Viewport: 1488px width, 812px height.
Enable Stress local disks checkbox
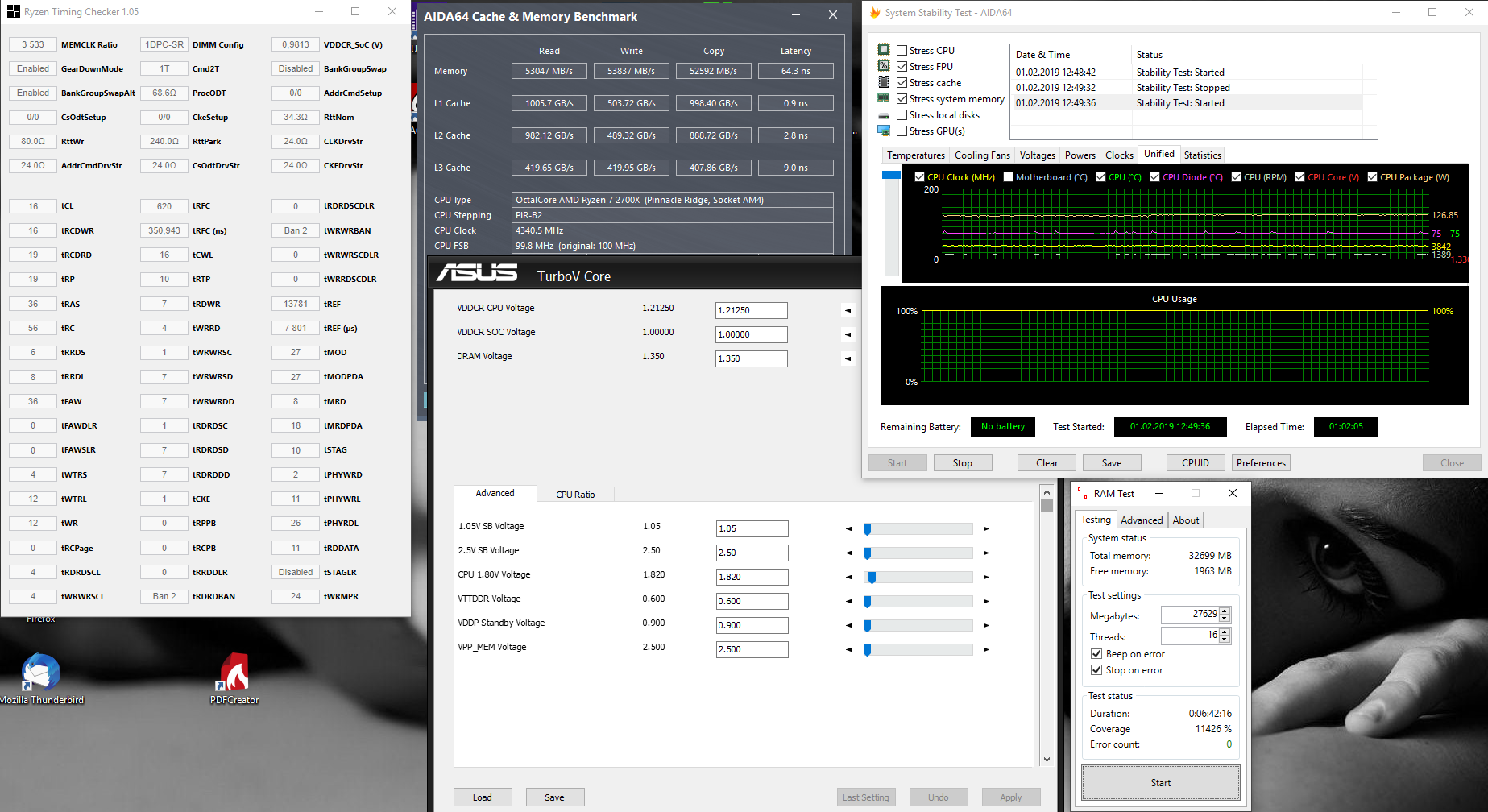coord(902,115)
